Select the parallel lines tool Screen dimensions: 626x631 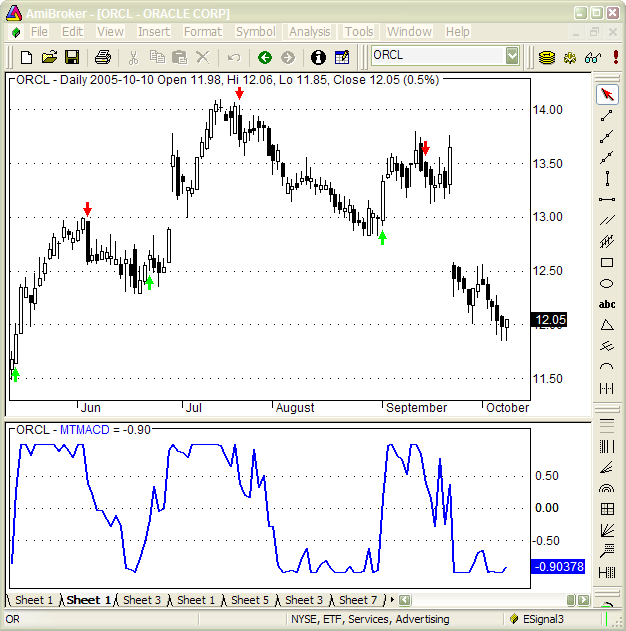(x=607, y=220)
